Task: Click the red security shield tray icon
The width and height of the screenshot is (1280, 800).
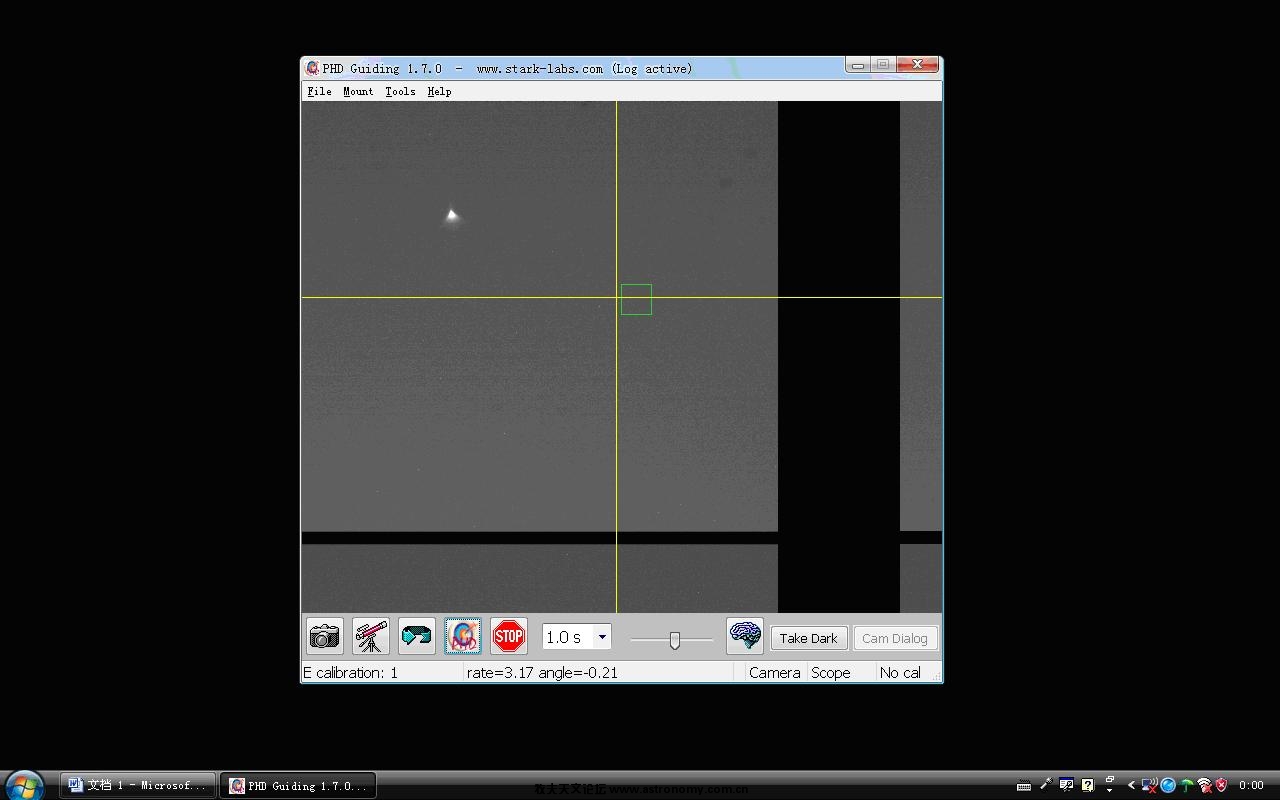Action: pyautogui.click(x=1221, y=785)
